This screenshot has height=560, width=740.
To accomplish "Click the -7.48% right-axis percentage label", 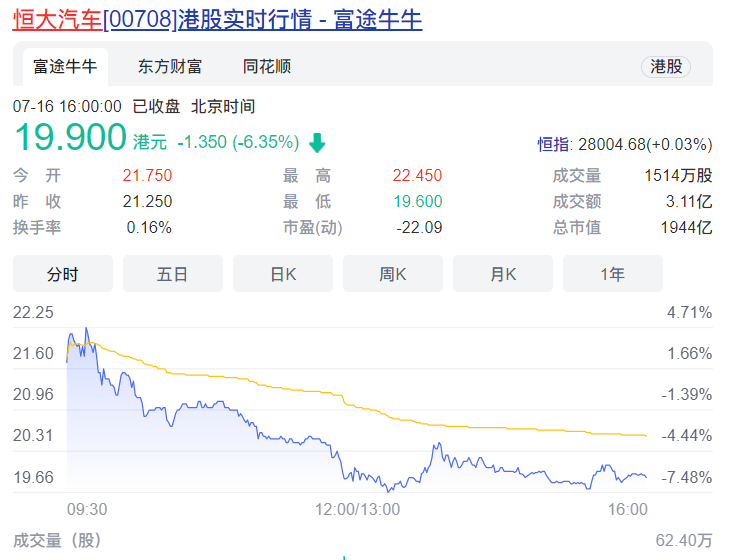I will (x=687, y=477).
